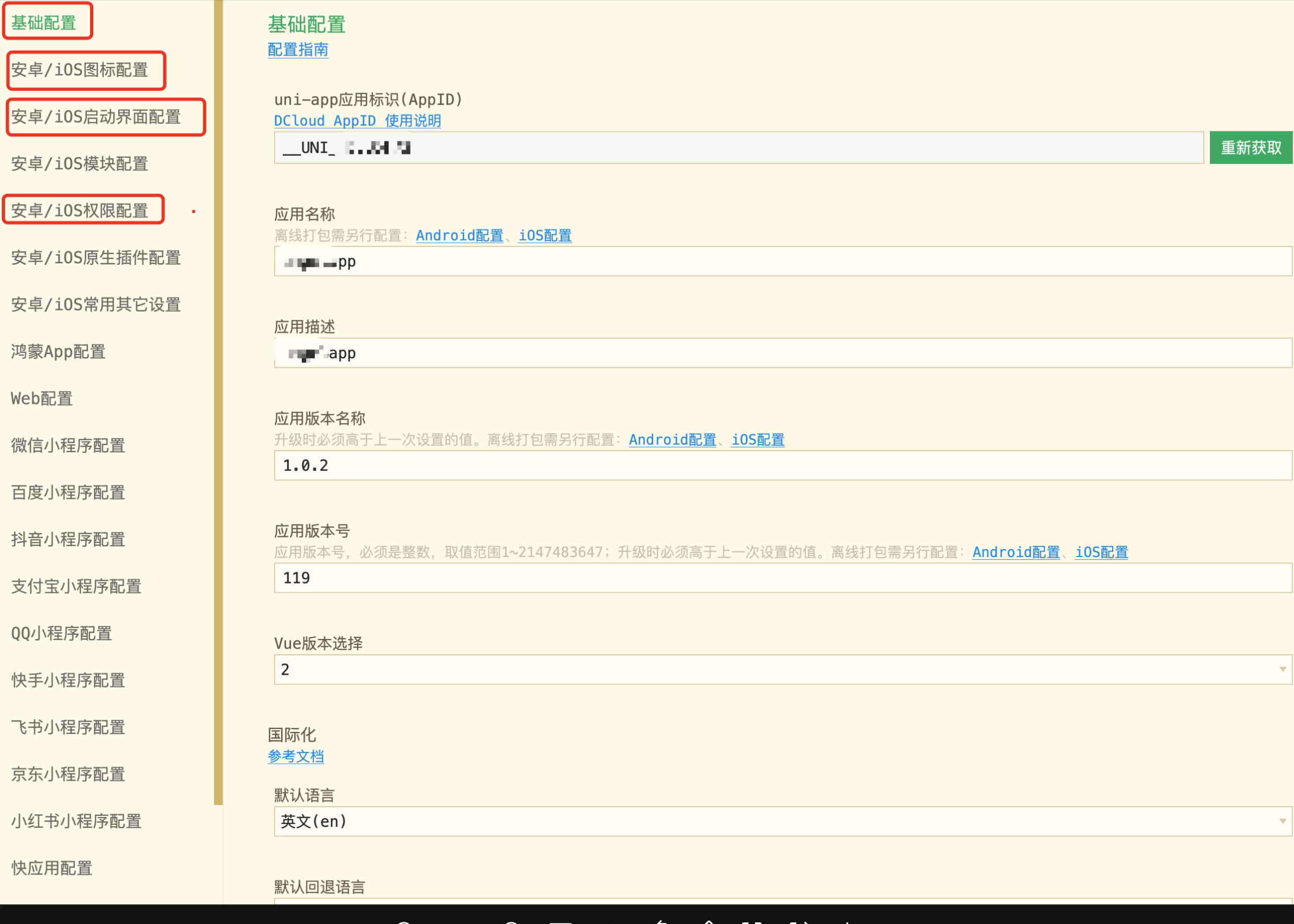
Task: Open the DCloud AppID 使用说明 link
Action: pyautogui.click(x=357, y=121)
